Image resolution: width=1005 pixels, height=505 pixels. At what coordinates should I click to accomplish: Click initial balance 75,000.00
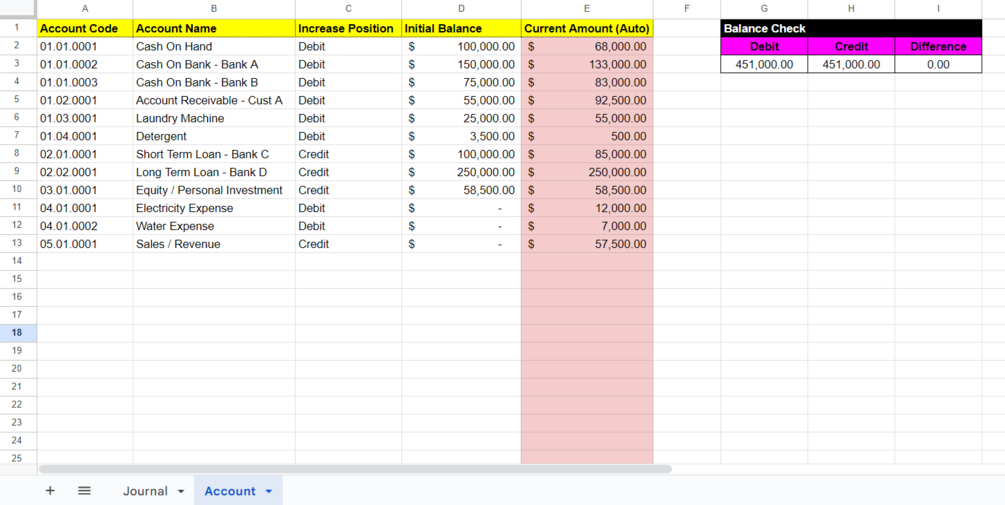click(461, 83)
